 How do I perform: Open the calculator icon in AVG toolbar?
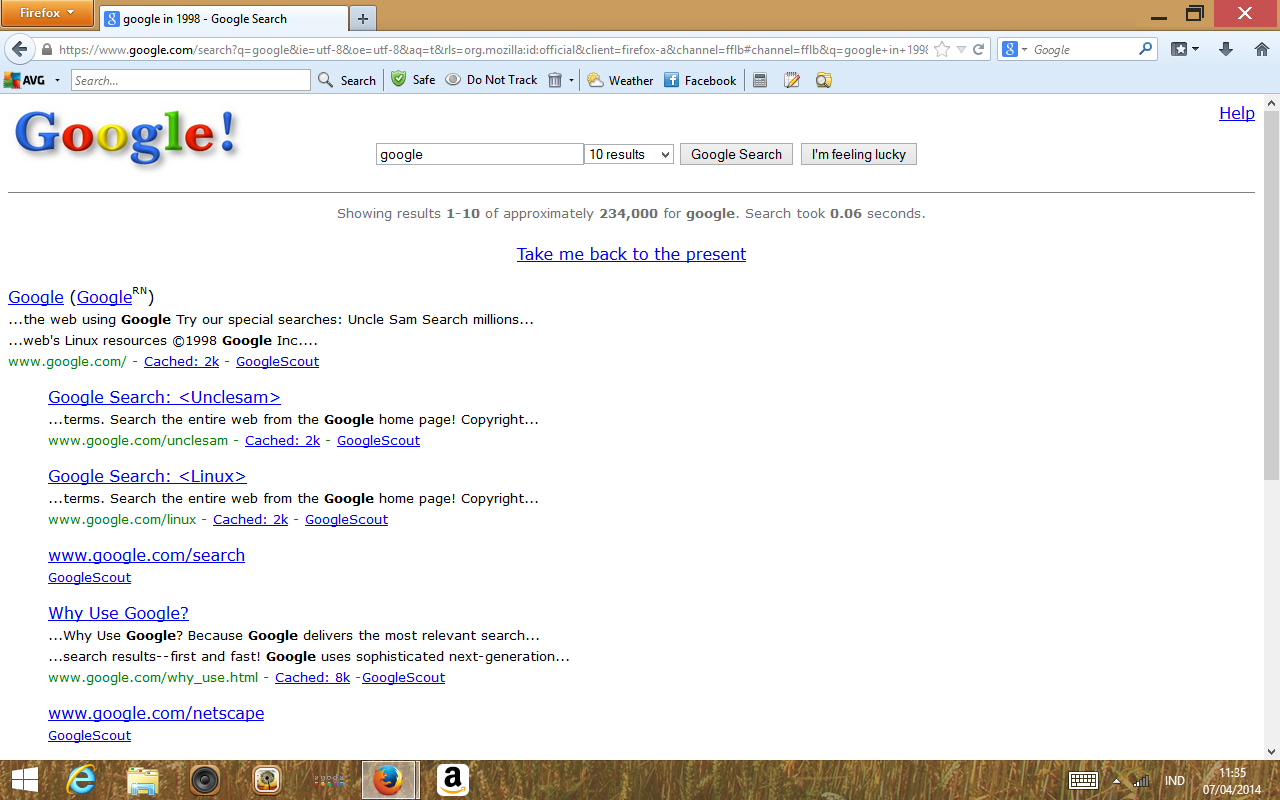760,80
